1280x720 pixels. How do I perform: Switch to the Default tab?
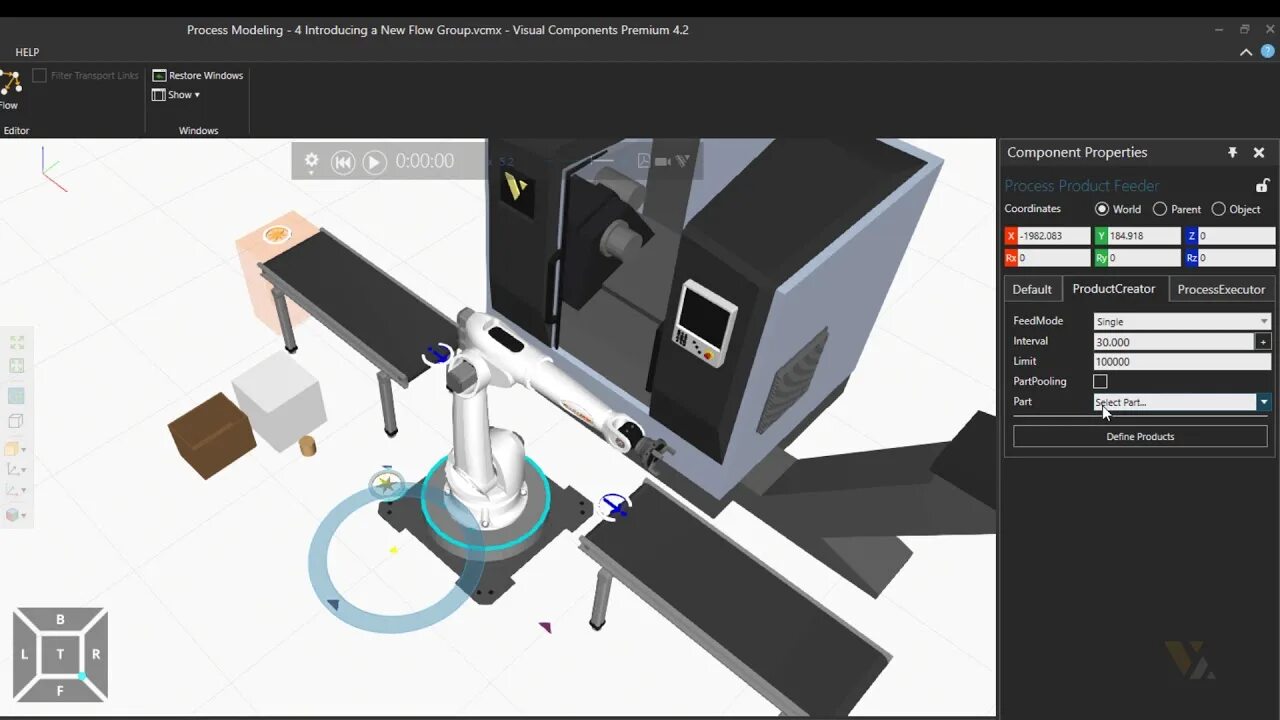(1032, 289)
